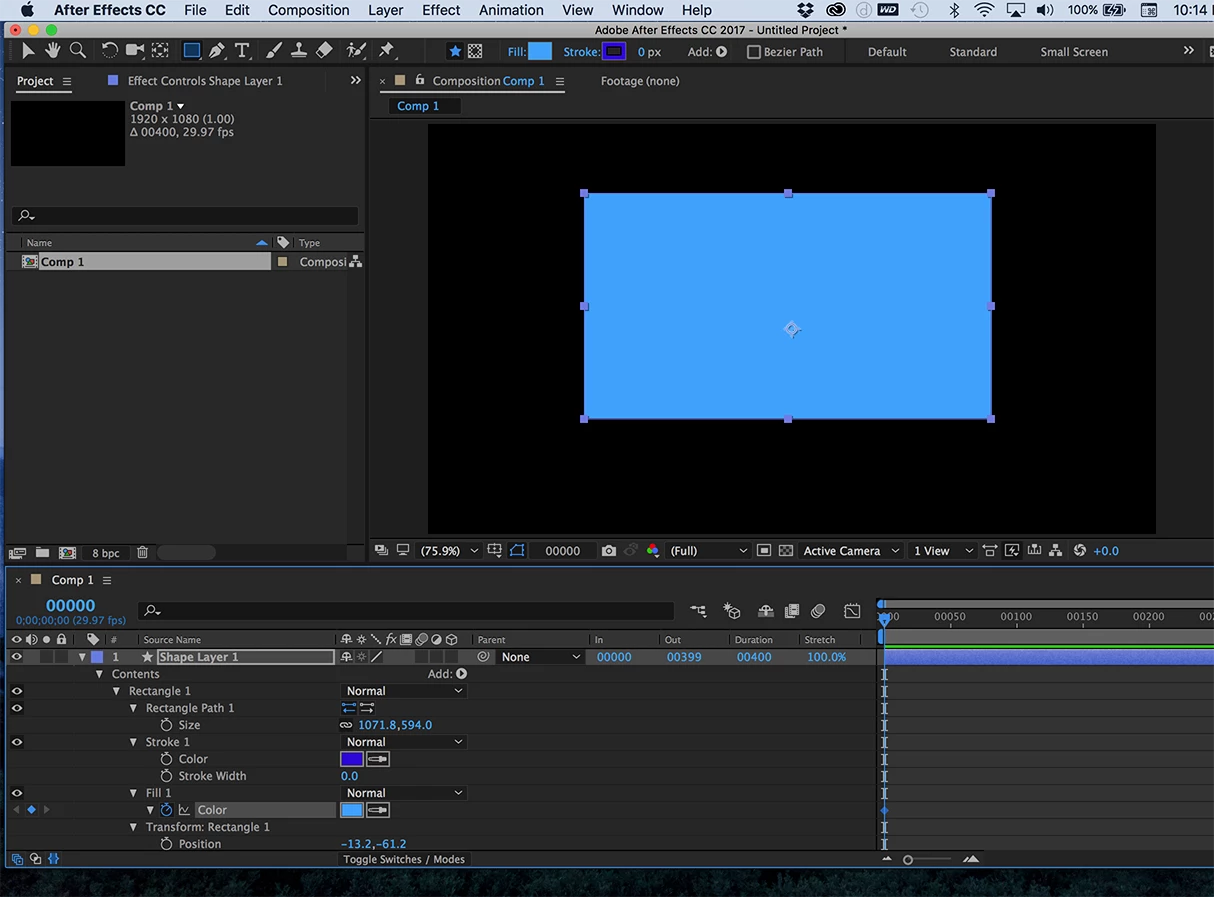This screenshot has height=897, width=1214.
Task: Activate the Zoom magnifier tool
Action: click(77, 51)
